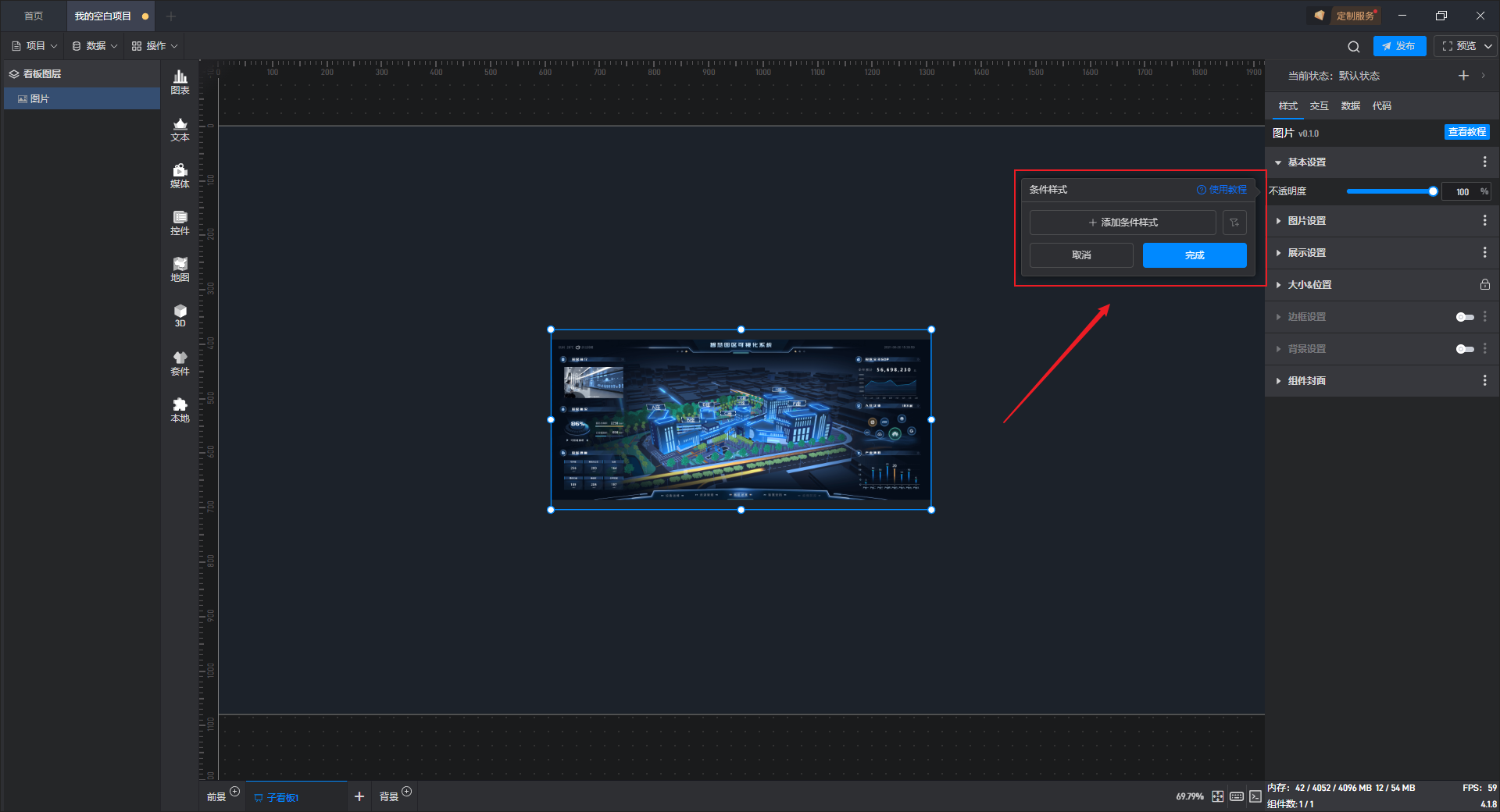Click the lock icon on 大小&位置
The height and width of the screenshot is (812, 1500).
(1484, 285)
